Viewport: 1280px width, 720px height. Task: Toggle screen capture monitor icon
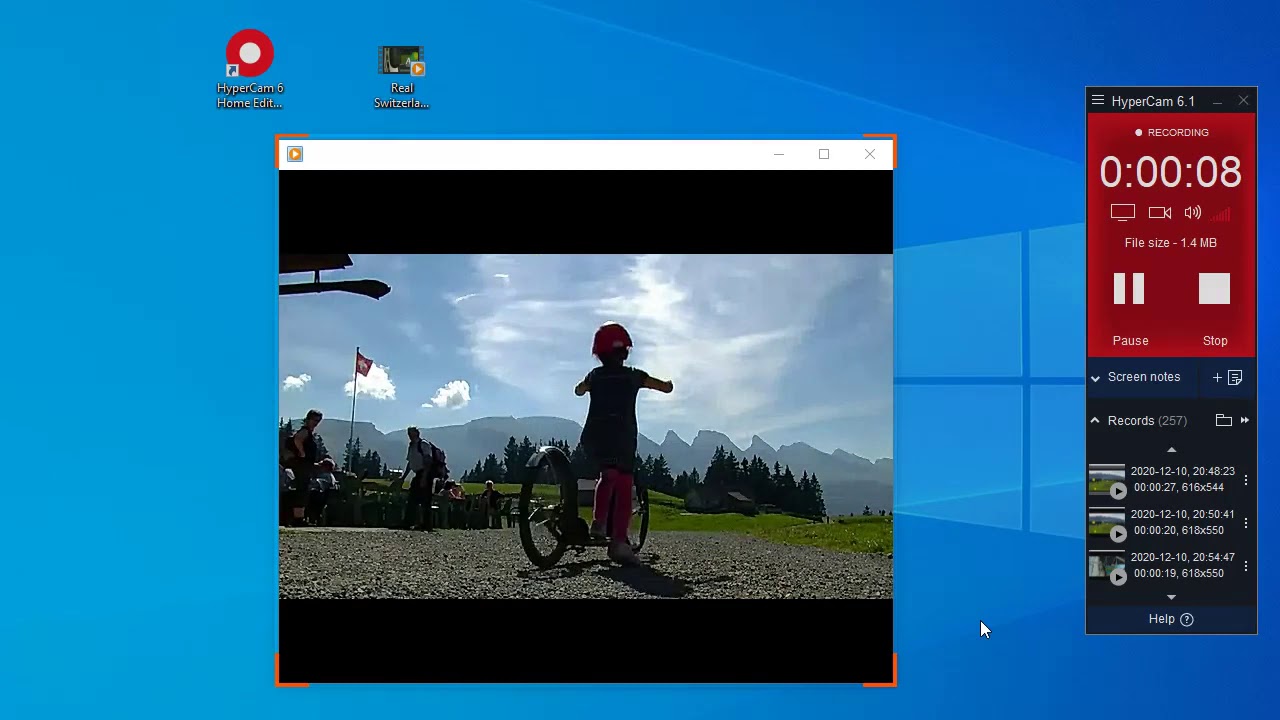1123,212
